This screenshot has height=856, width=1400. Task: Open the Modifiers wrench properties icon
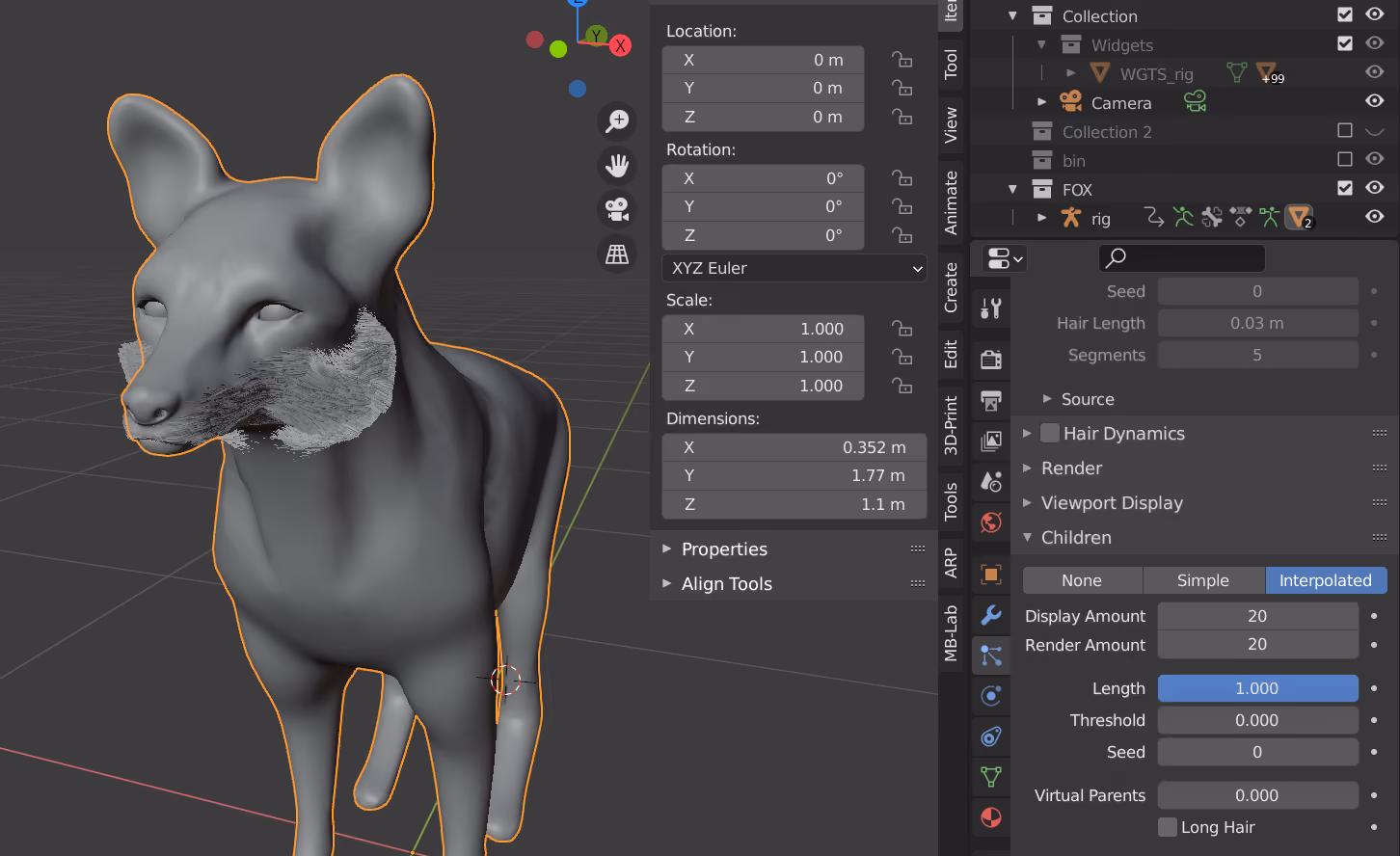[991, 614]
